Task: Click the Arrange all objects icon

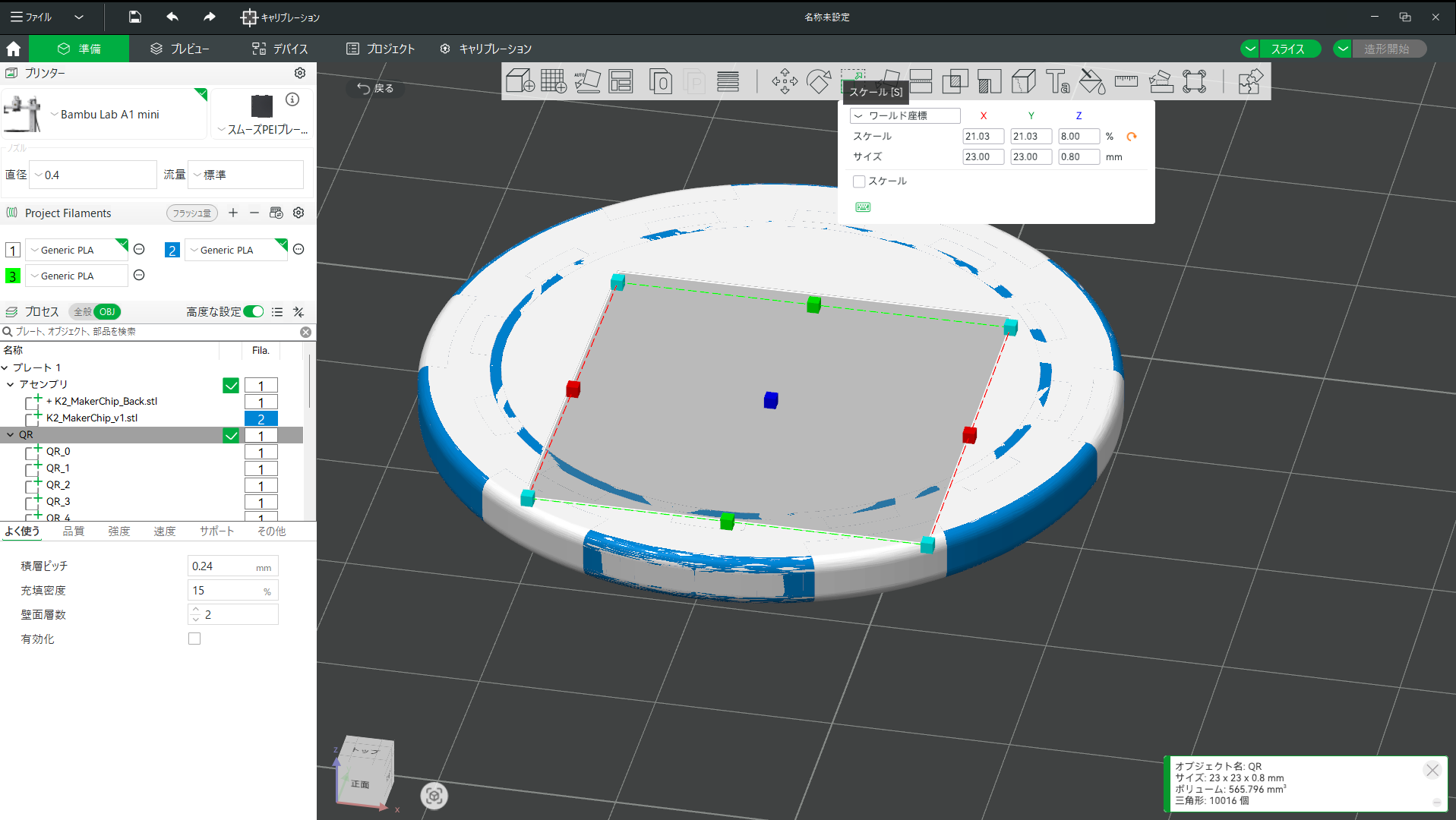Action: click(621, 81)
